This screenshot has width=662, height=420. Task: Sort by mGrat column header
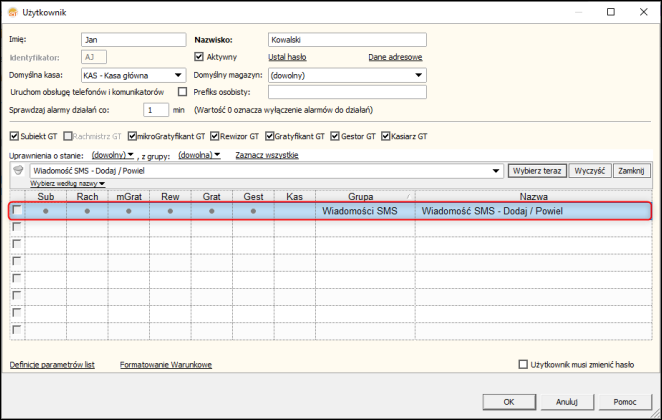(129, 196)
